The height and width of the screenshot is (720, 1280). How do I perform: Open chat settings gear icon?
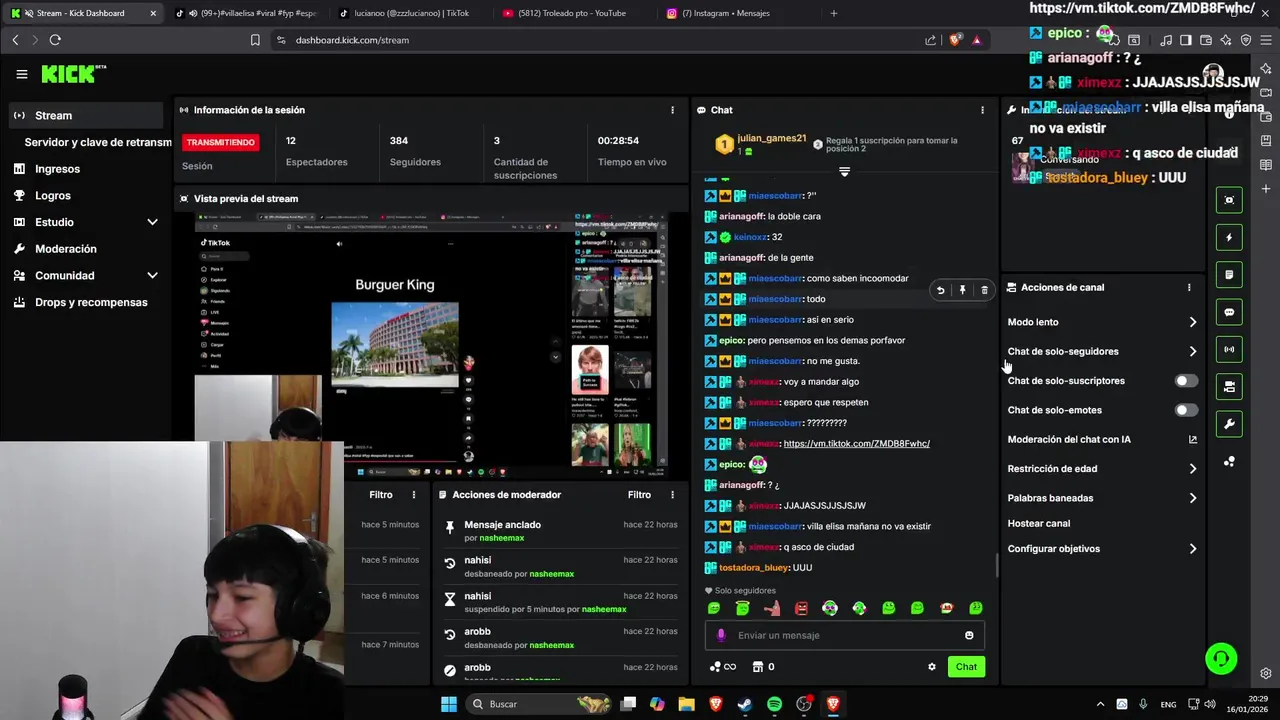click(932, 667)
